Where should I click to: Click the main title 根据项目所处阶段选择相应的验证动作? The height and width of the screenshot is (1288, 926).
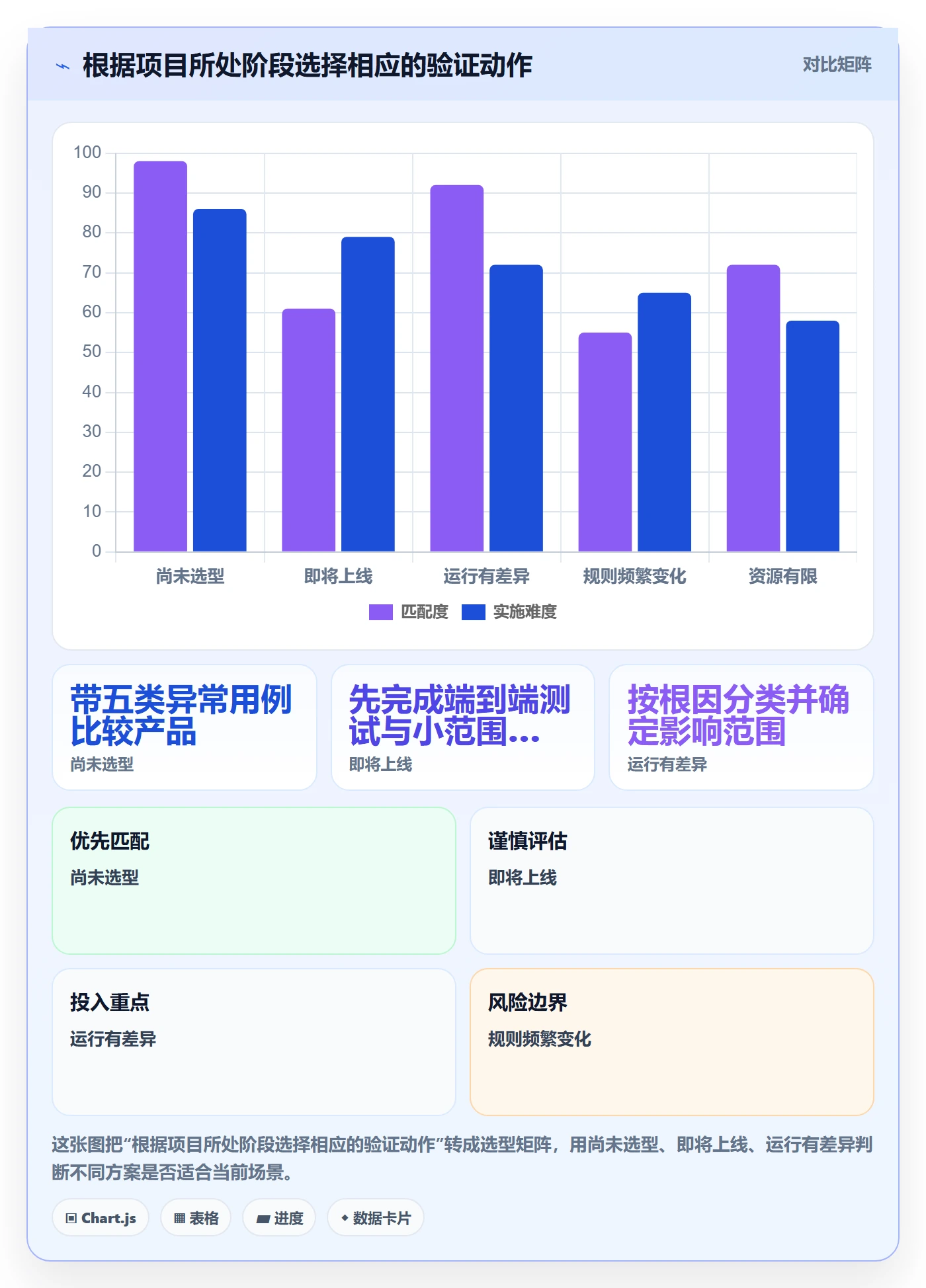pyautogui.click(x=307, y=66)
